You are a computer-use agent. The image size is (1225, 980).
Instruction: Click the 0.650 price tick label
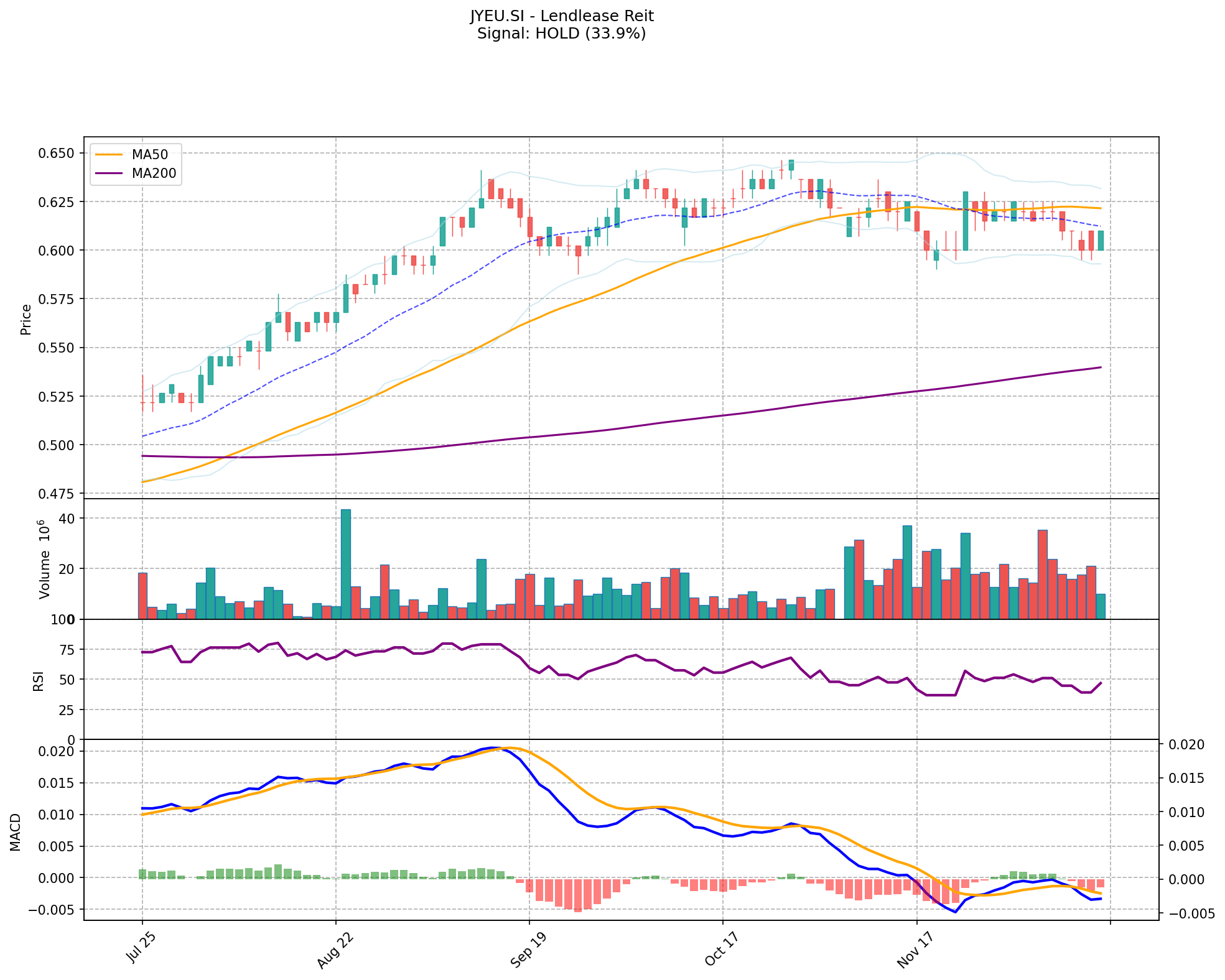point(57,153)
